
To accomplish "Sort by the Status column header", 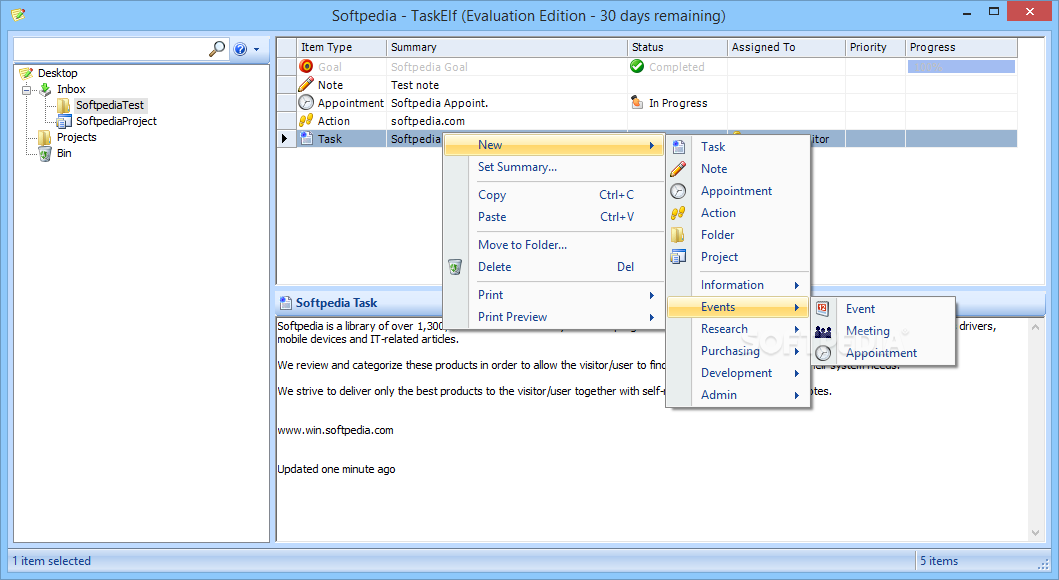I will (677, 47).
